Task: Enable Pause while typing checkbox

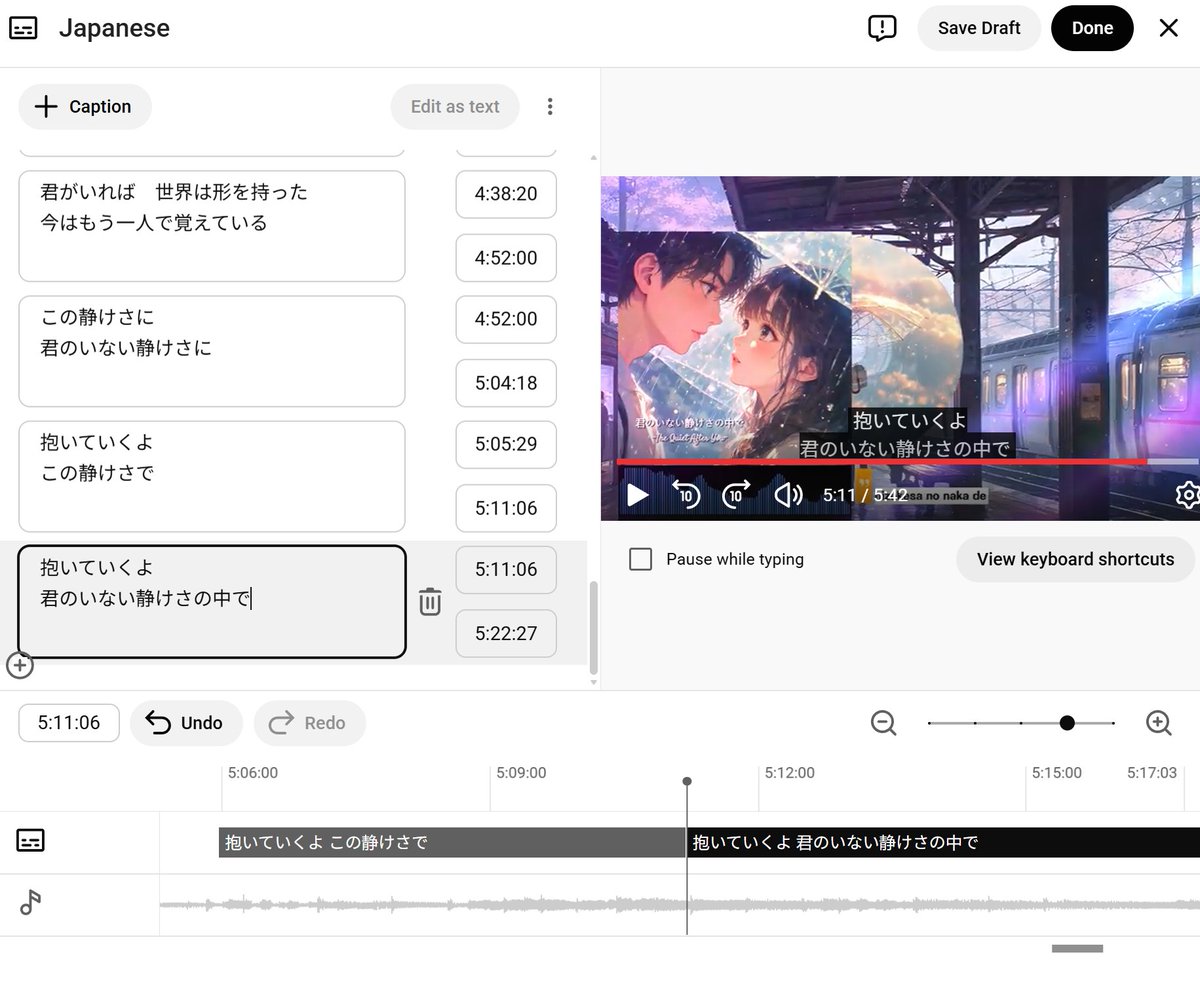Action: tap(640, 559)
